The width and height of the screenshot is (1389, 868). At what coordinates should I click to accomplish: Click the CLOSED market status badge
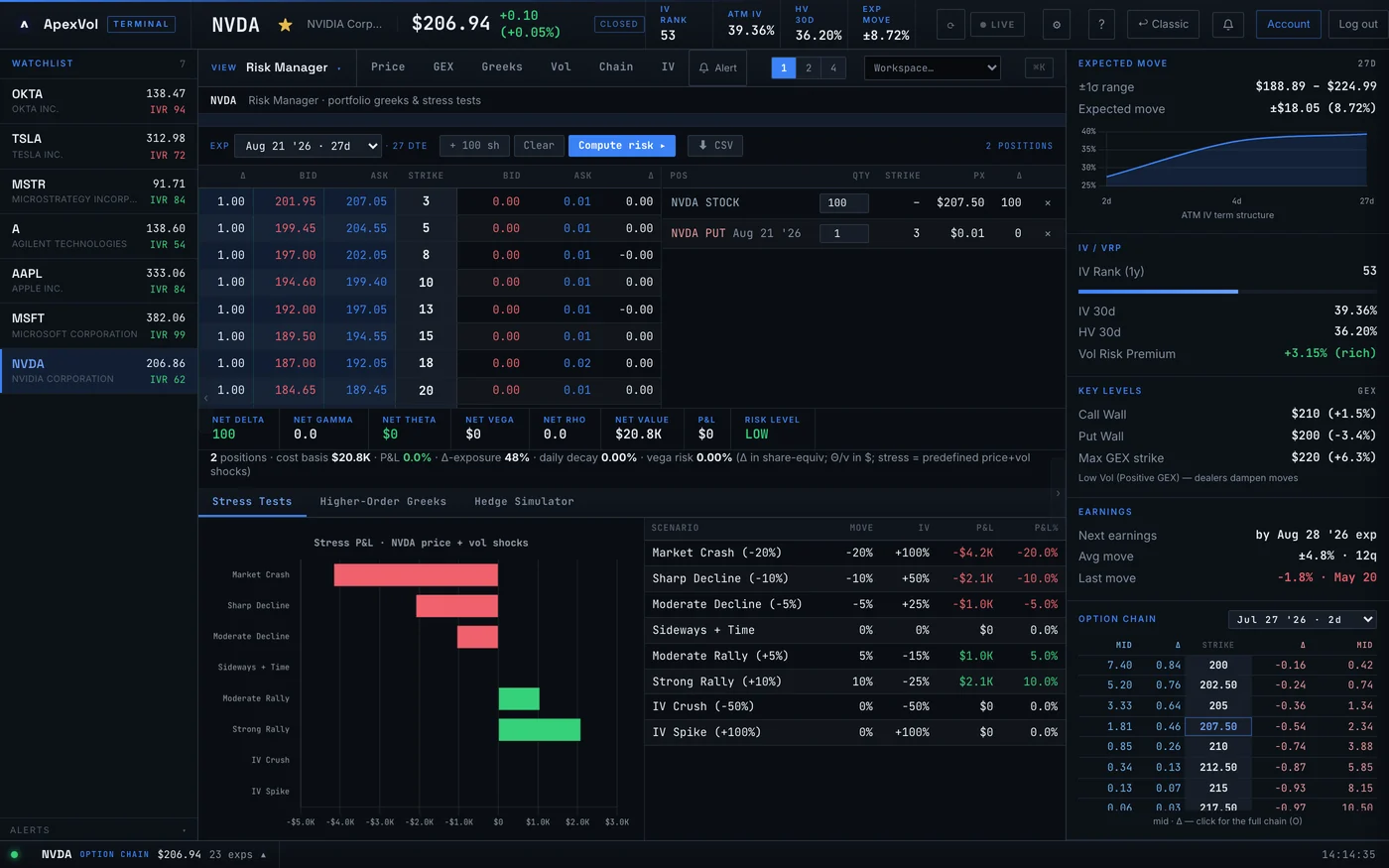619,25
